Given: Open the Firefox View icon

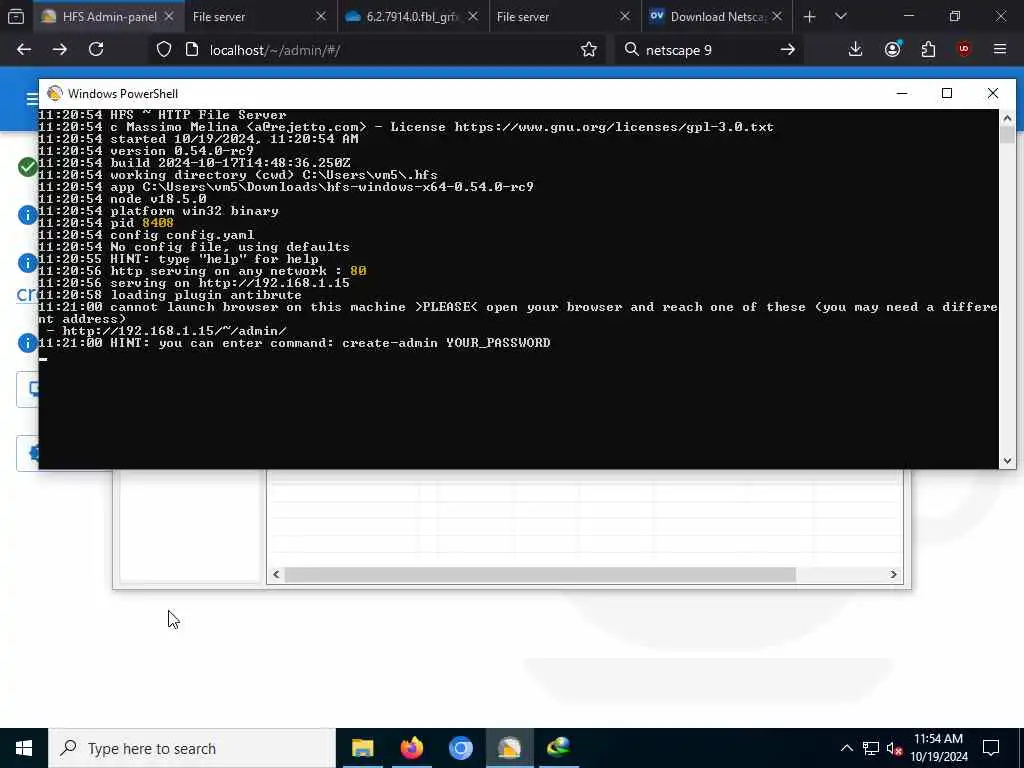Looking at the screenshot, I should [16, 17].
